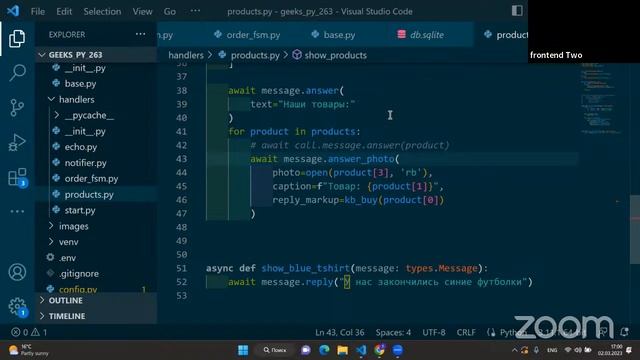640x360 pixels.
Task: Expand the images folder
Action: 73,226
